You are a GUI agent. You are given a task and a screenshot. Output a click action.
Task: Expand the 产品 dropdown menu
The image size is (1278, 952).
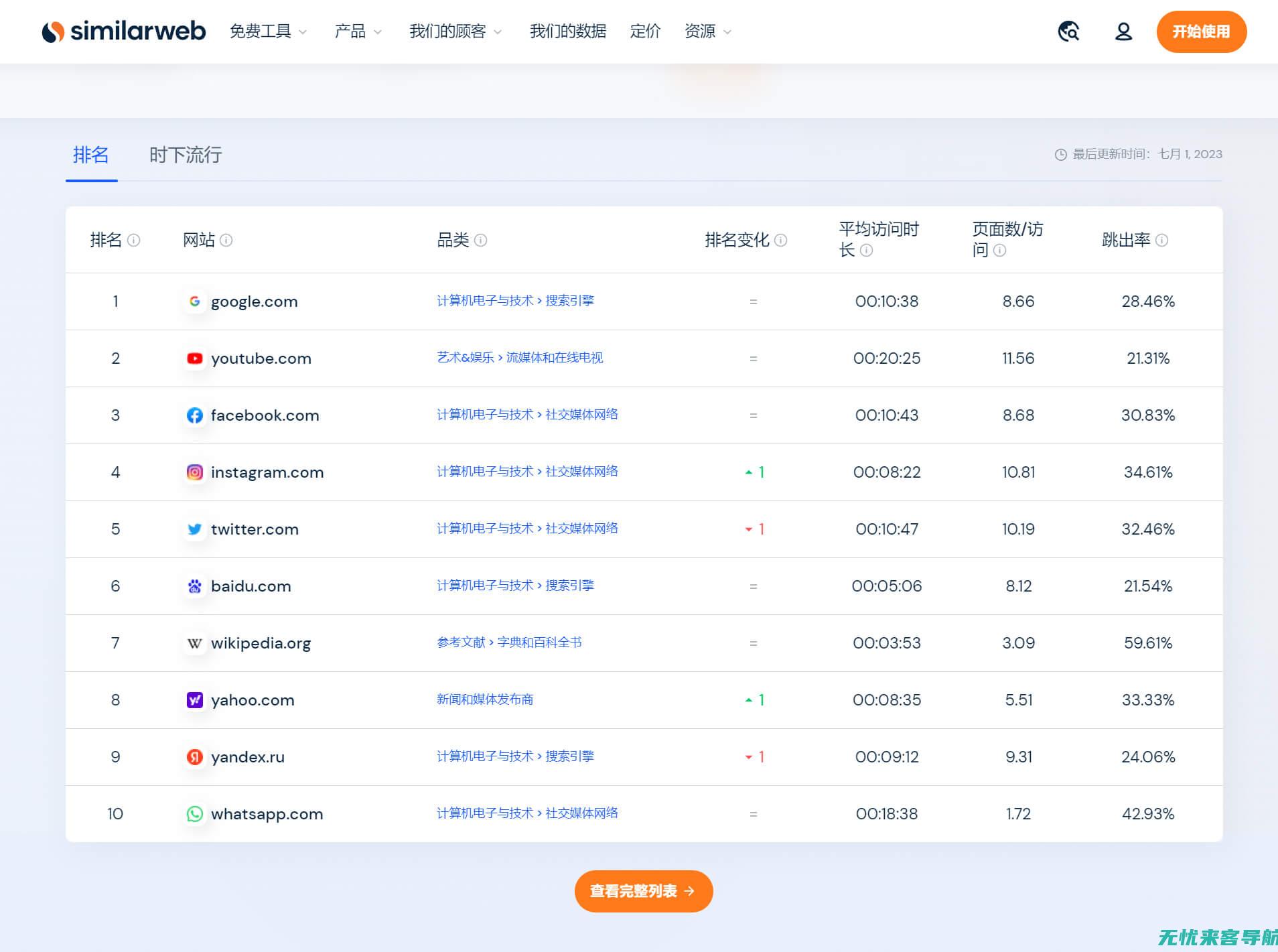point(358,31)
